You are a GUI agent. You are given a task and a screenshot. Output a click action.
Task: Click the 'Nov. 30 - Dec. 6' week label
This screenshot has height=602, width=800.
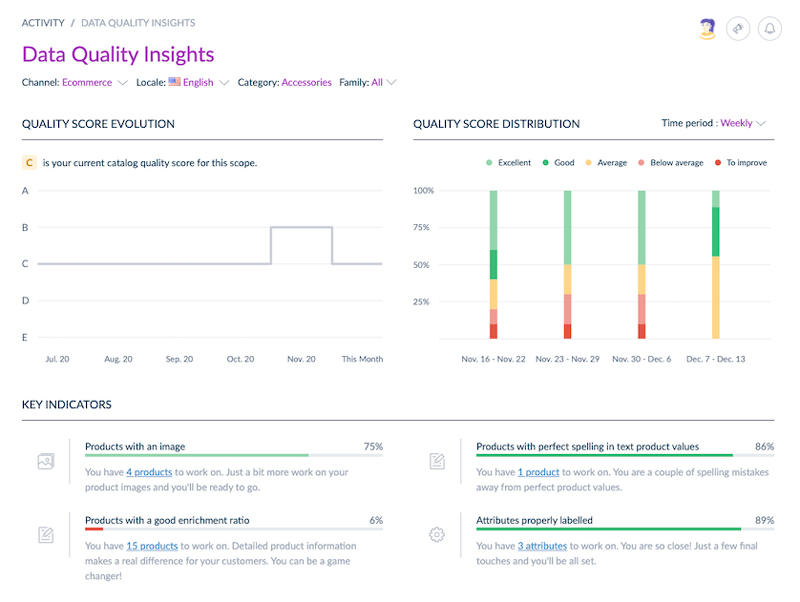(641, 359)
